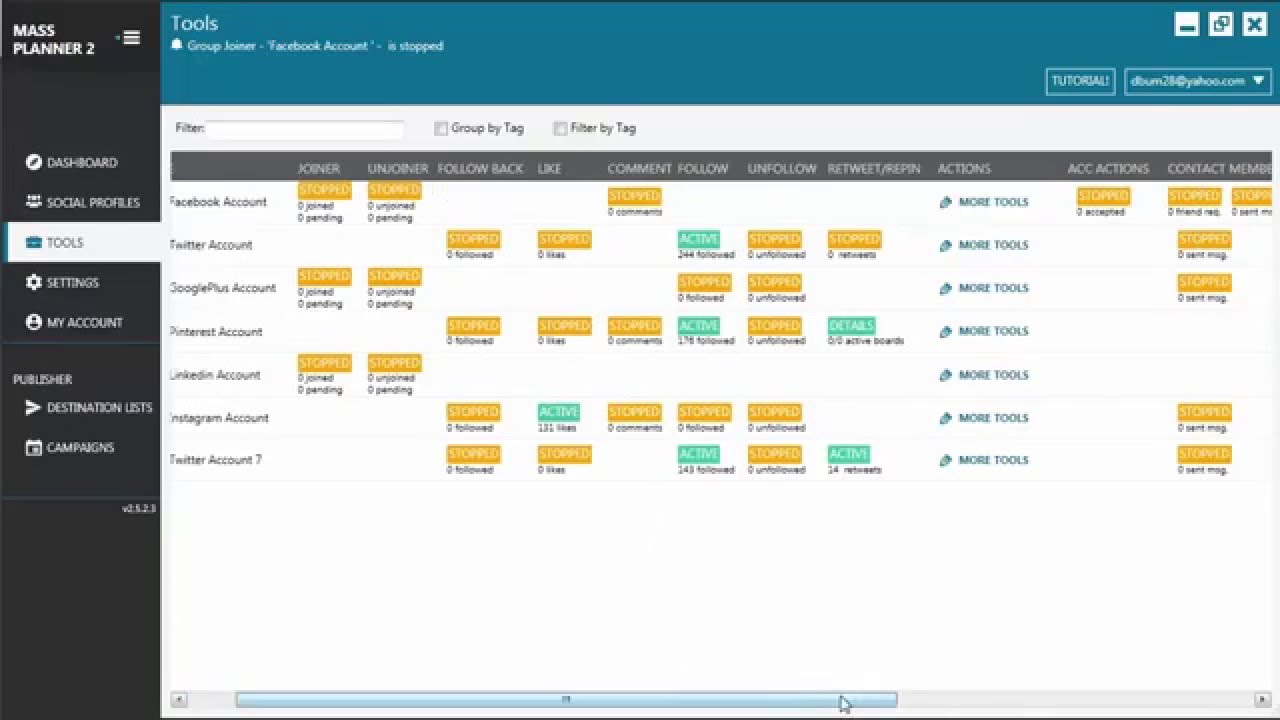This screenshot has width=1280, height=720.
Task: Click Twitter Account Follow Back STOPPED status
Action: (473, 239)
